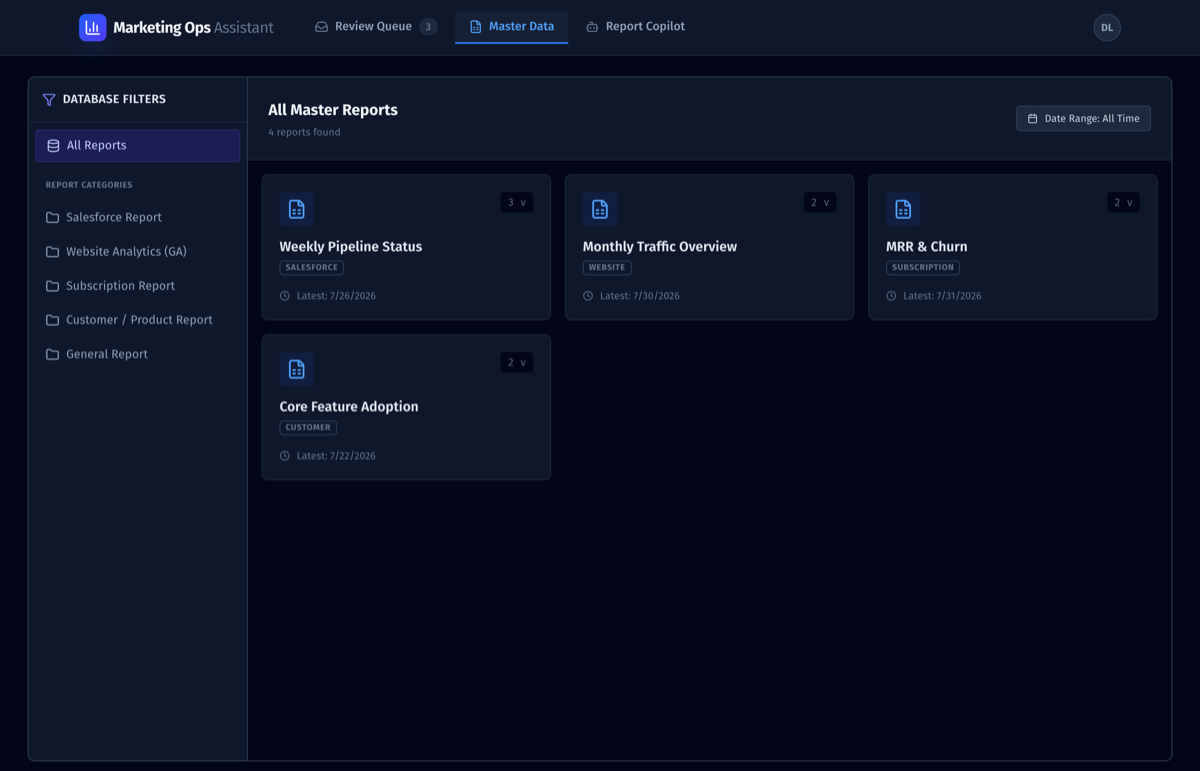The width and height of the screenshot is (1200, 771).
Task: Click the clock icon beside Latest: 7/22/2026
Action: [x=285, y=456]
